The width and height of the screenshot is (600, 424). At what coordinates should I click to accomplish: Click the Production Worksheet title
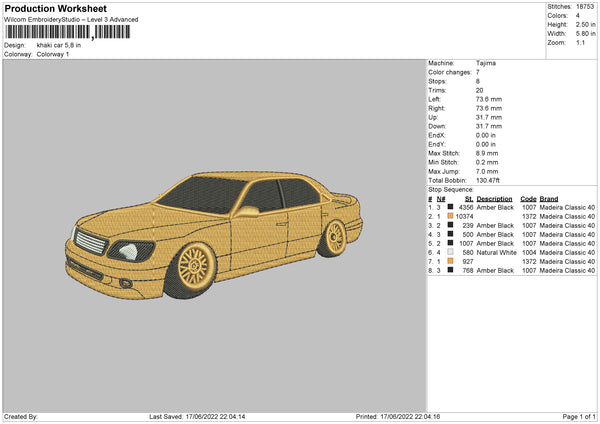point(54,9)
